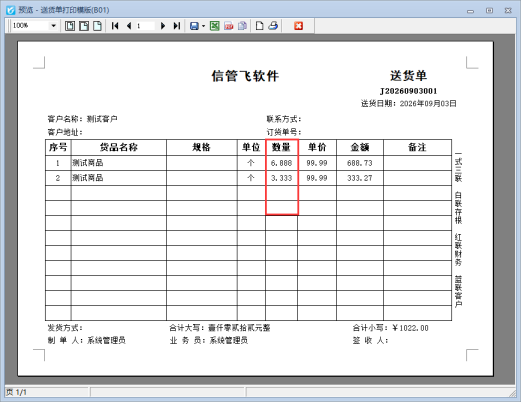
Task: Select the quantity value 6.888
Action: tap(281, 163)
